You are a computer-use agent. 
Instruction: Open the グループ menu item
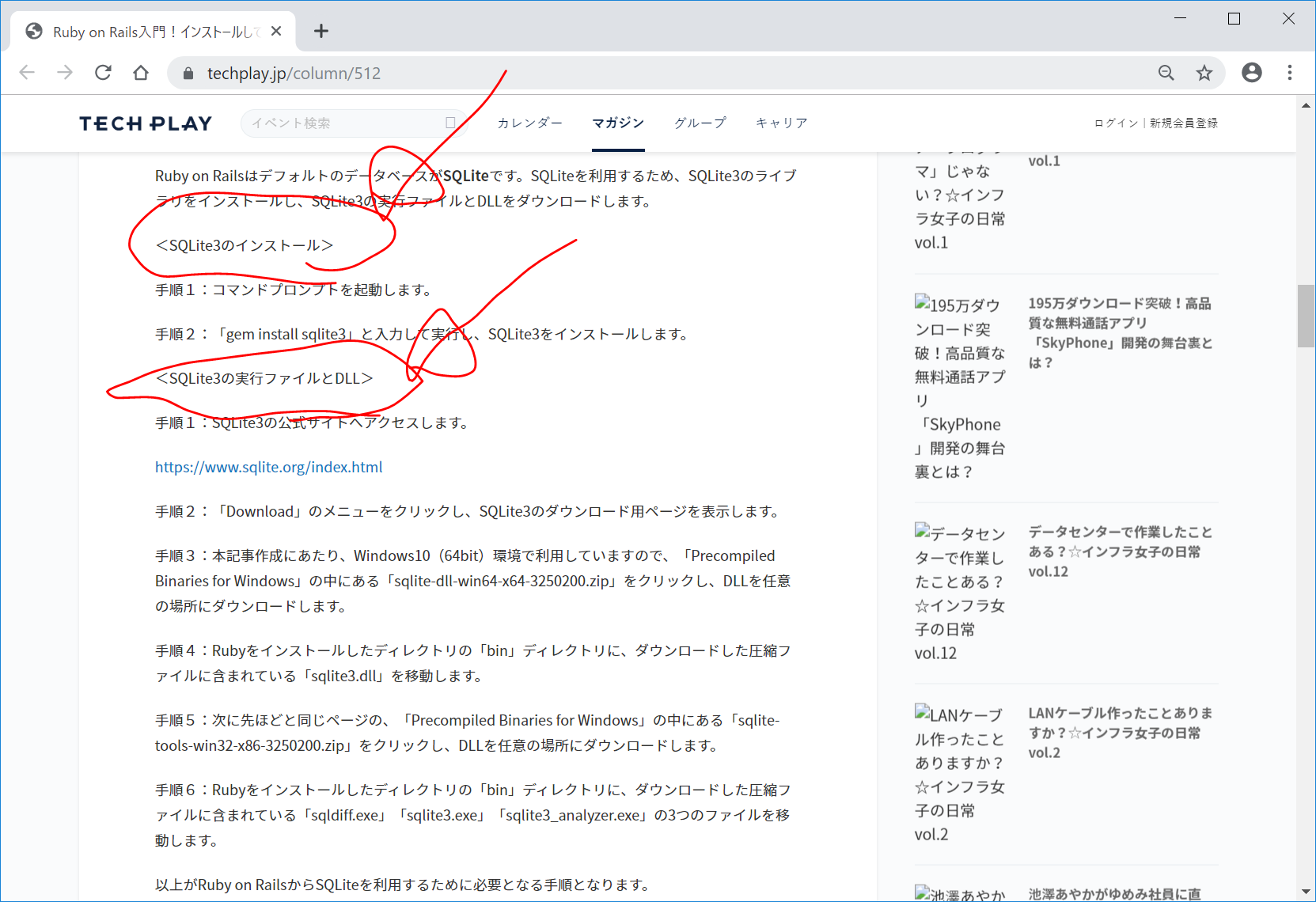tap(700, 123)
